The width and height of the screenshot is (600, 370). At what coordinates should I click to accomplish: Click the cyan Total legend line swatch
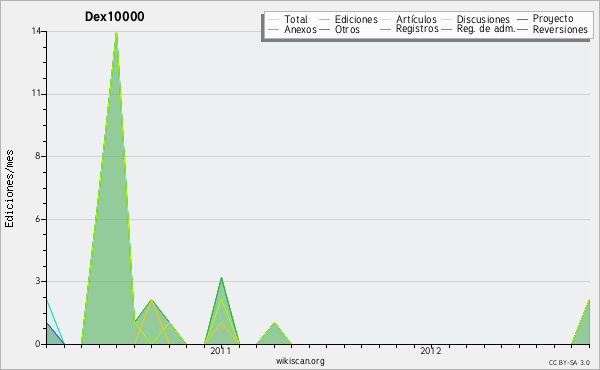(x=274, y=20)
